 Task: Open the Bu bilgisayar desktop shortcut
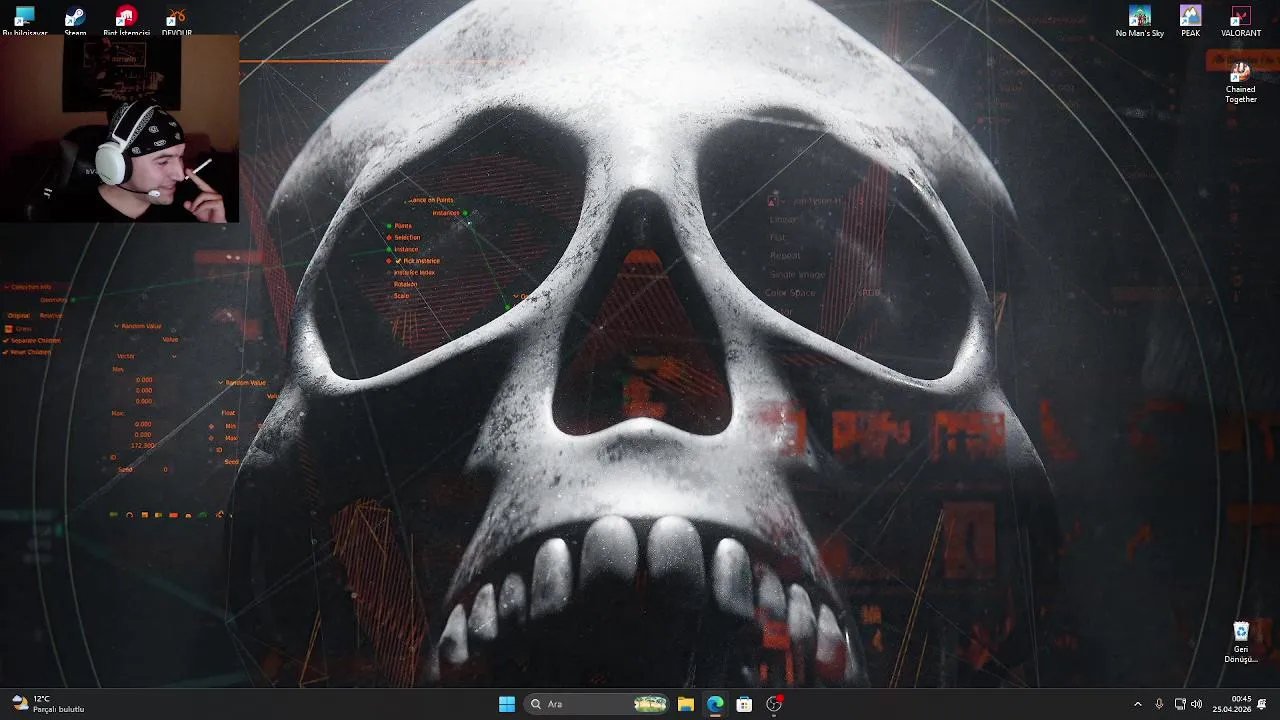click(x=24, y=20)
